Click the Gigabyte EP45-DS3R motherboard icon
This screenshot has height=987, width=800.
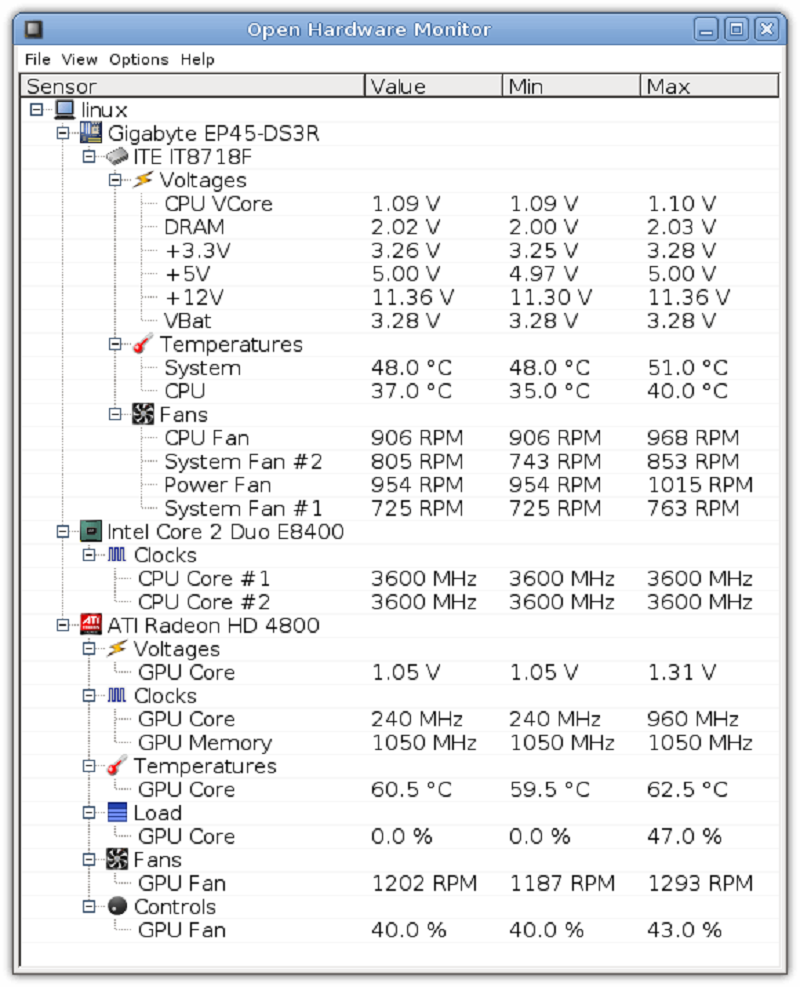91,133
